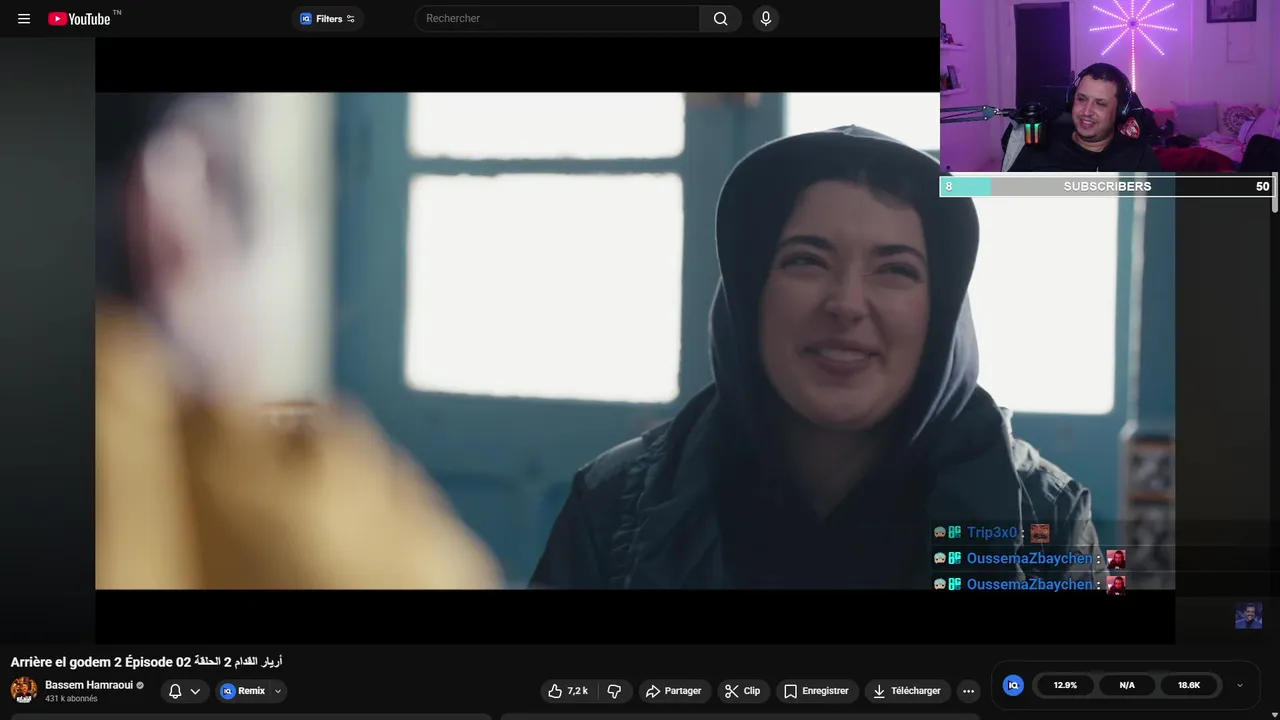This screenshot has width=1280, height=720.
Task: Download video with Télécharger button
Action: click(908, 691)
